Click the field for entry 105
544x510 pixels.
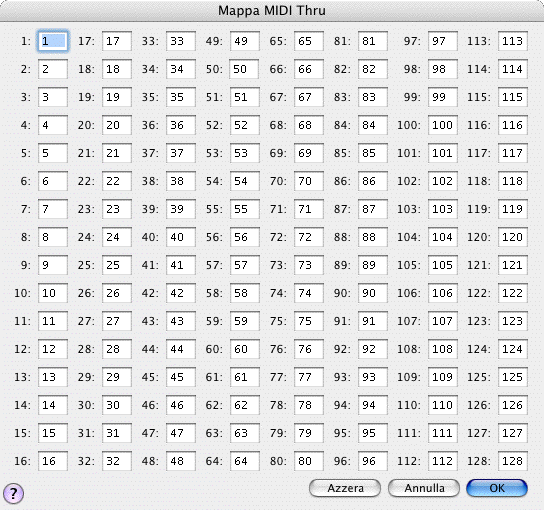[x=443, y=265]
